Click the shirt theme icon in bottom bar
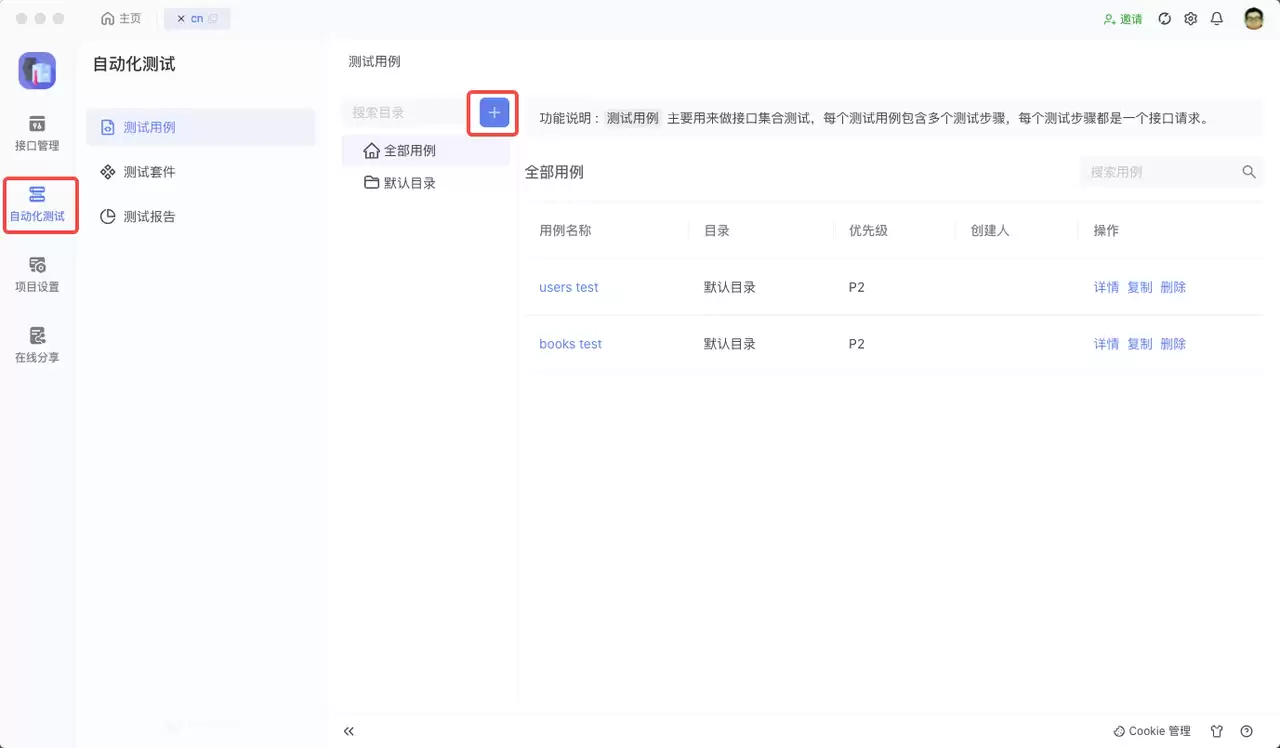Image resolution: width=1280 pixels, height=748 pixels. (1217, 731)
